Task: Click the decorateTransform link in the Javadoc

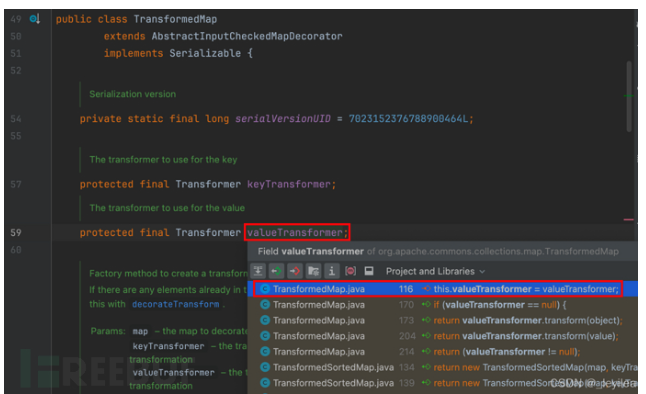Action: pyautogui.click(x=176, y=304)
